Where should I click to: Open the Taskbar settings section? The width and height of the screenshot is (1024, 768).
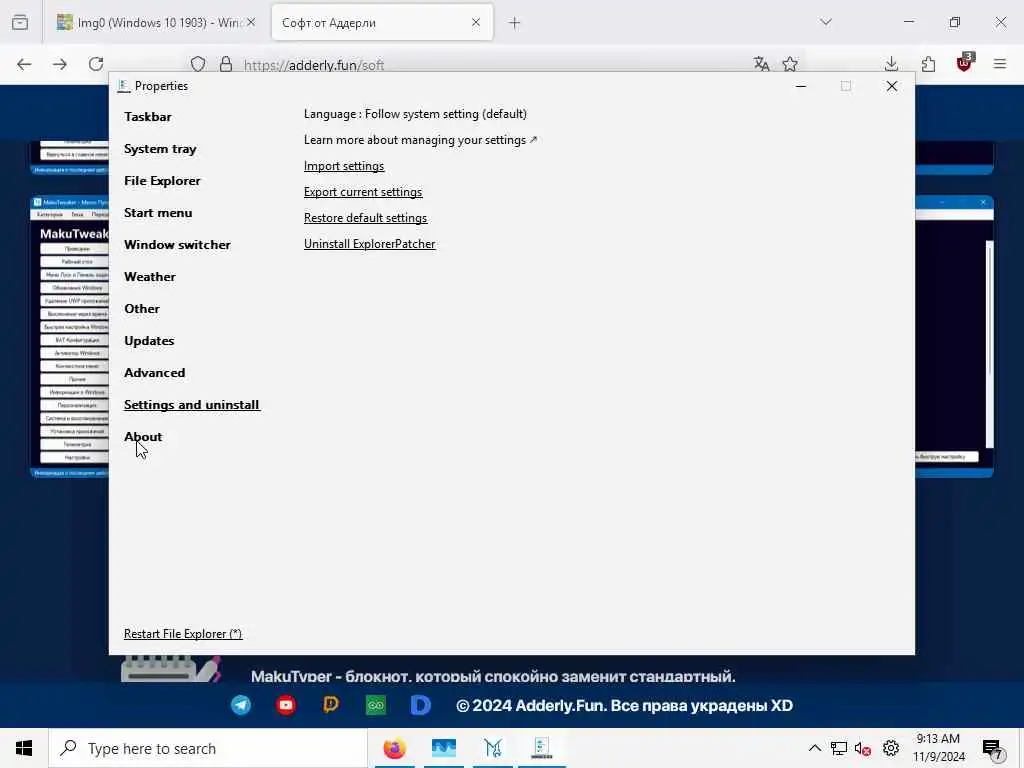[x=148, y=117]
